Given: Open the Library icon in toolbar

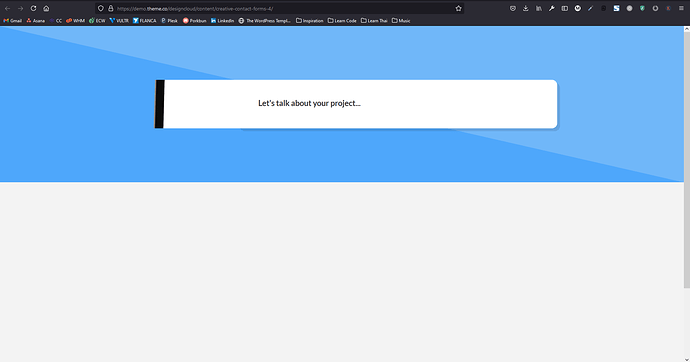Looking at the screenshot, I should (539, 8).
